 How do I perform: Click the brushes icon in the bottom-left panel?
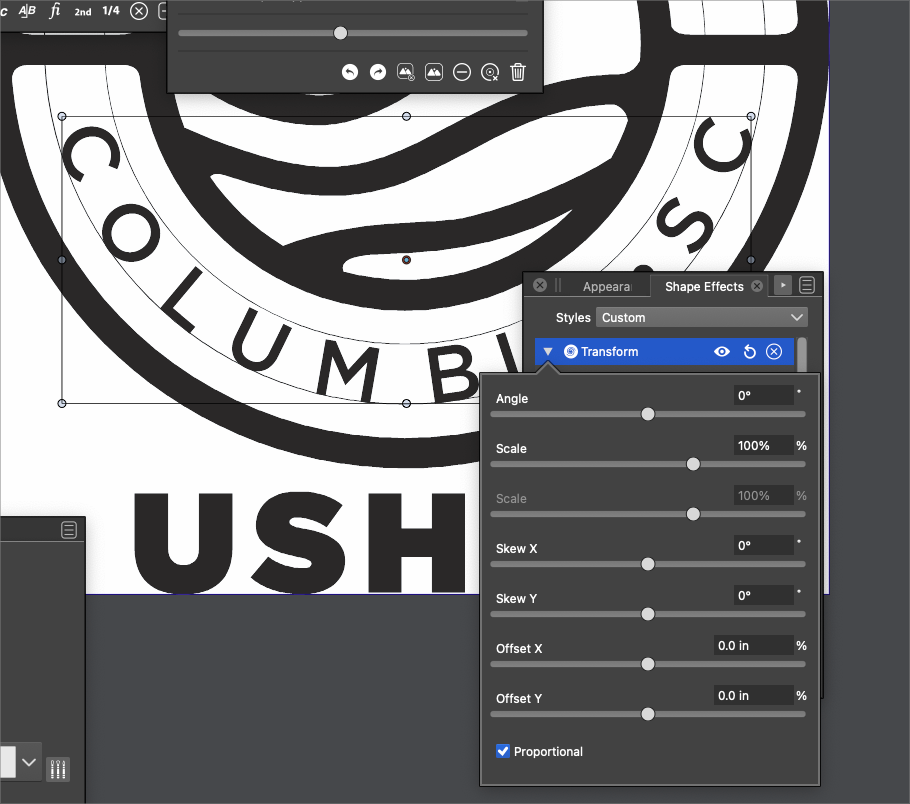pos(59,769)
